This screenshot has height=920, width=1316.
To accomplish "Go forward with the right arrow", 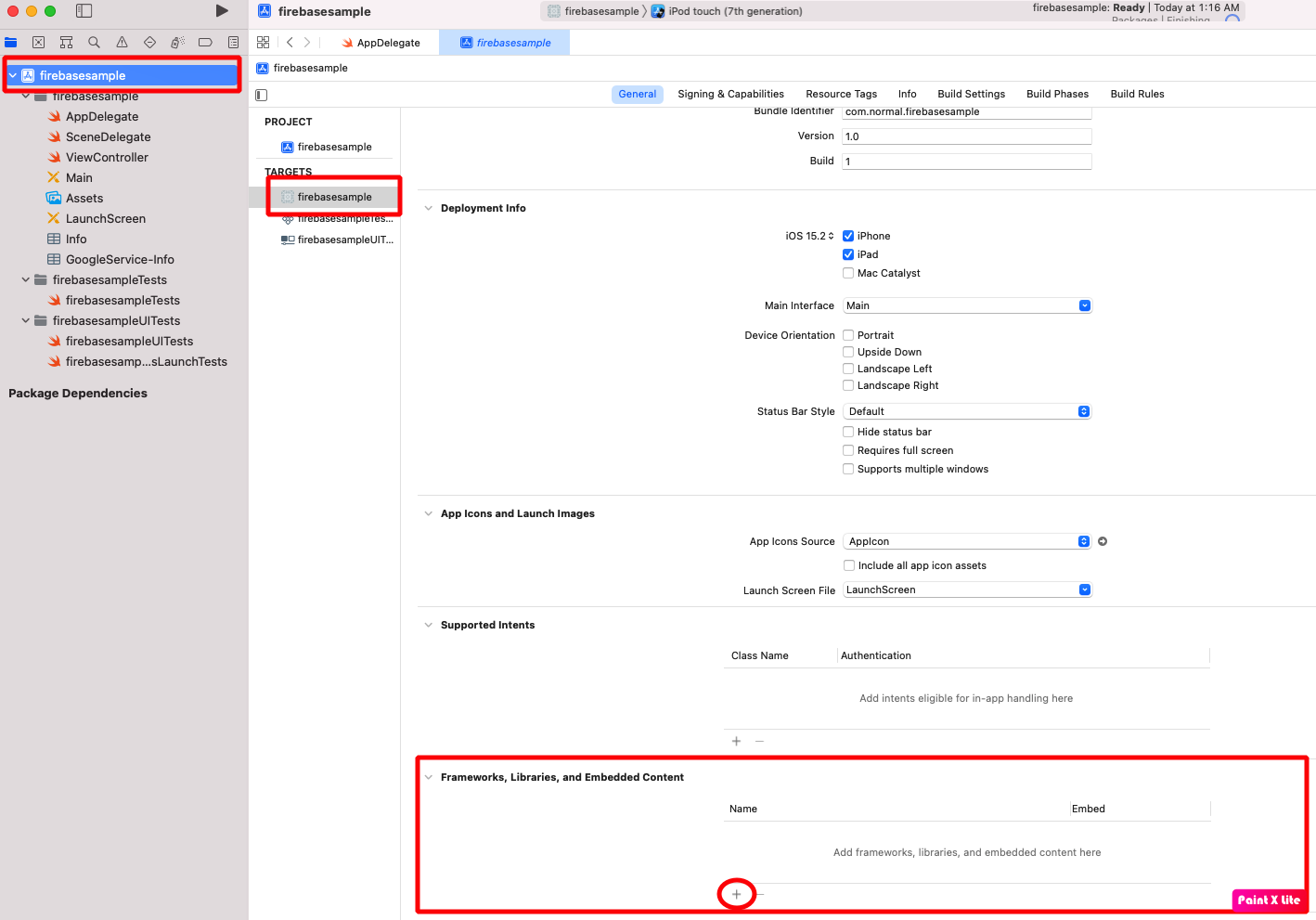I will [307, 43].
